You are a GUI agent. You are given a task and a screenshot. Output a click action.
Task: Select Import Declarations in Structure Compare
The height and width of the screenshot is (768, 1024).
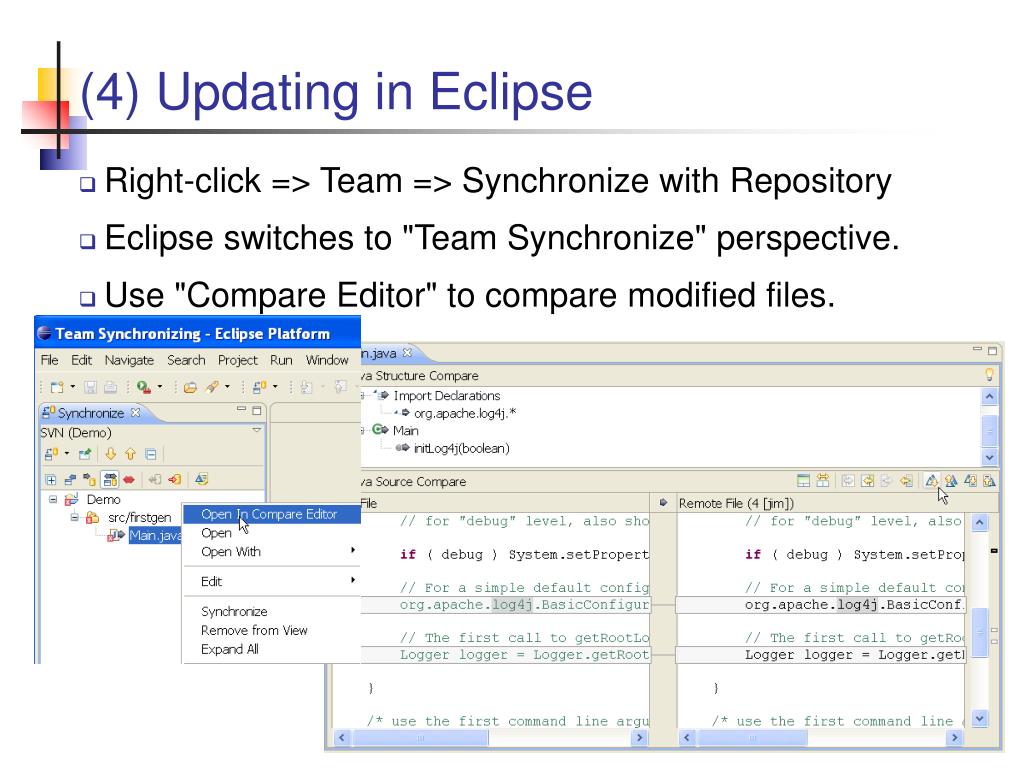pyautogui.click(x=447, y=396)
